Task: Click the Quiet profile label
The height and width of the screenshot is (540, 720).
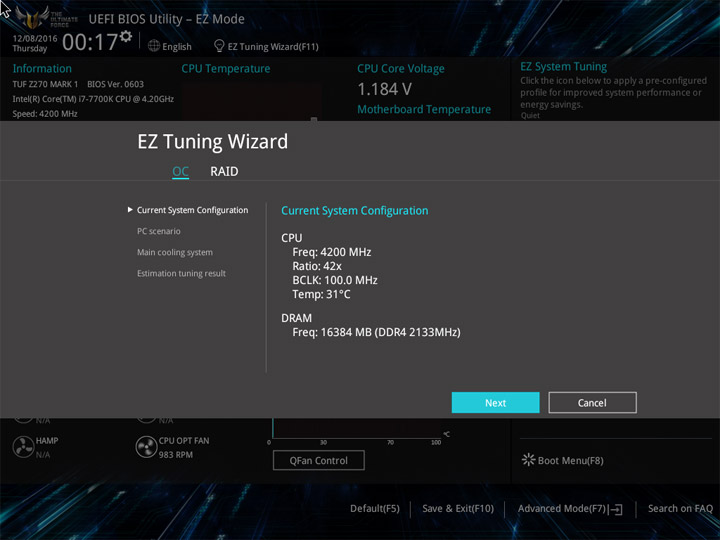Action: (530, 115)
